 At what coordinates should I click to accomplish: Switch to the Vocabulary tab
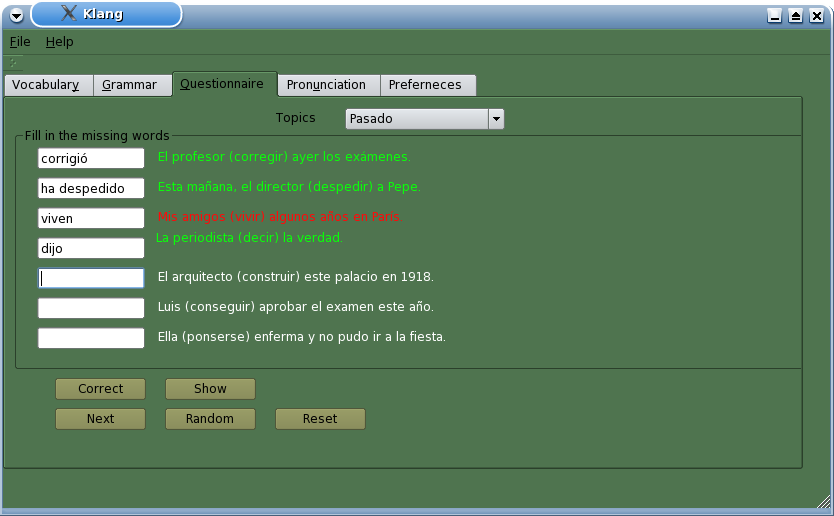coord(48,85)
